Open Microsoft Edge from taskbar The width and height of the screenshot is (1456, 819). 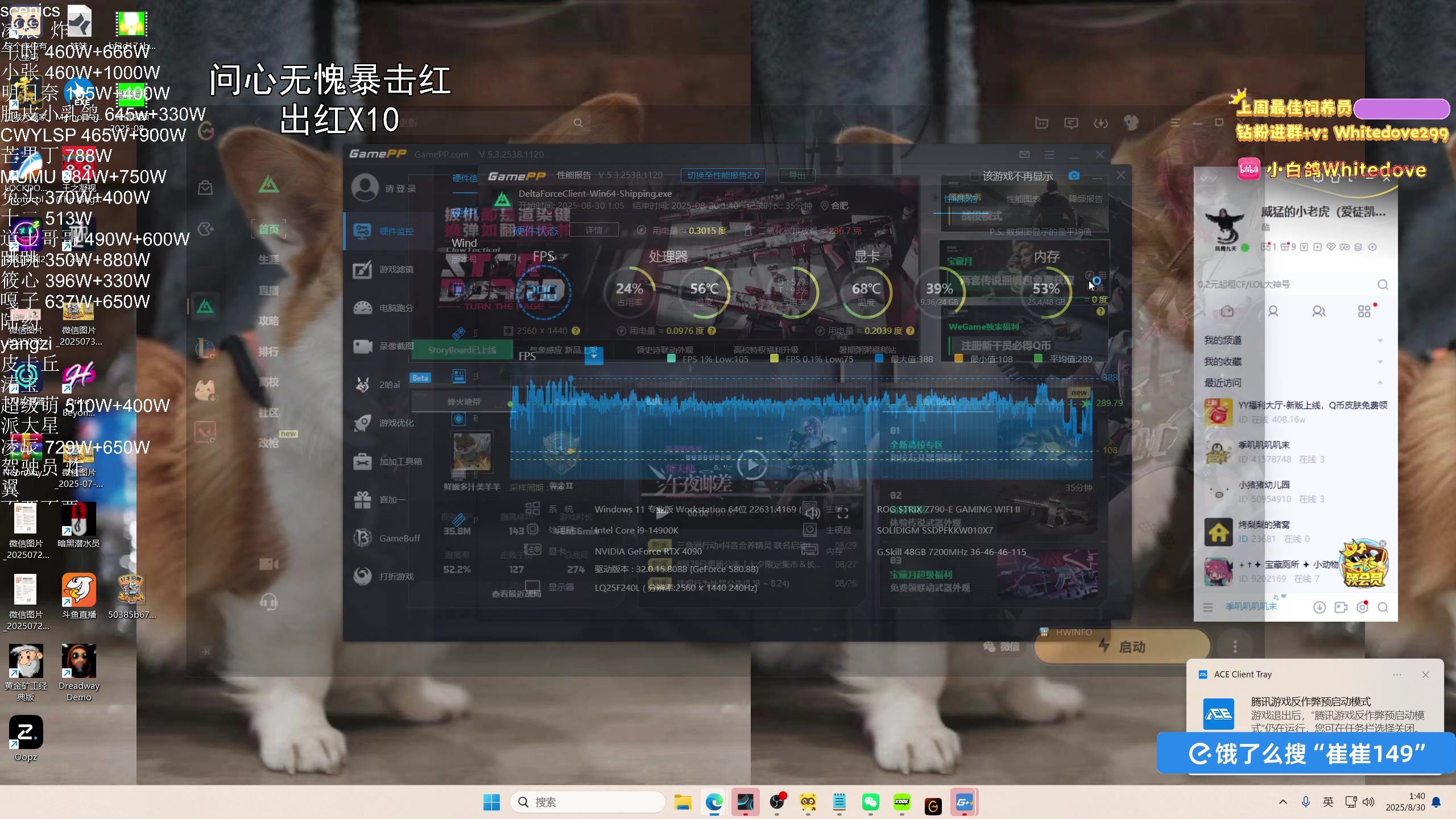pos(714,802)
